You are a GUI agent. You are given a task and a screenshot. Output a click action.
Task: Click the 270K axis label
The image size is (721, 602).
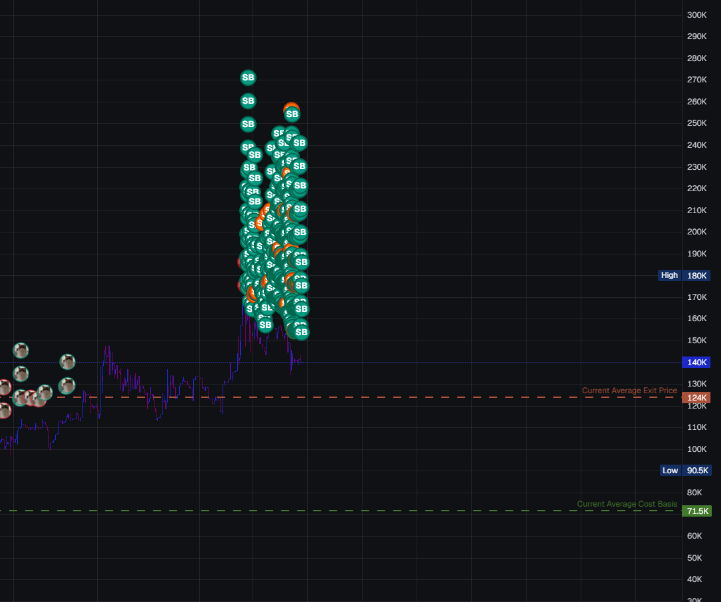[697, 80]
